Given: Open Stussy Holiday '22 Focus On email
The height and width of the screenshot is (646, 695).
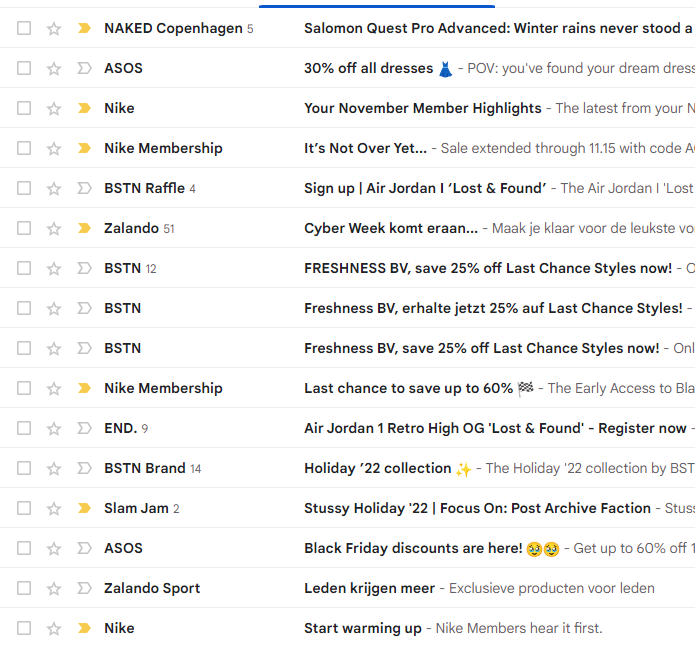Looking at the screenshot, I should pos(477,508).
